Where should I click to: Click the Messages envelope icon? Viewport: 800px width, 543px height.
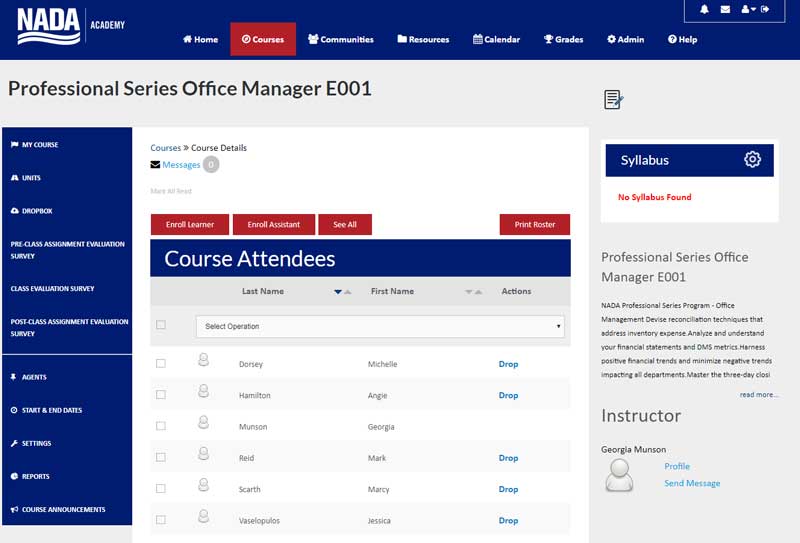pyautogui.click(x=155, y=164)
